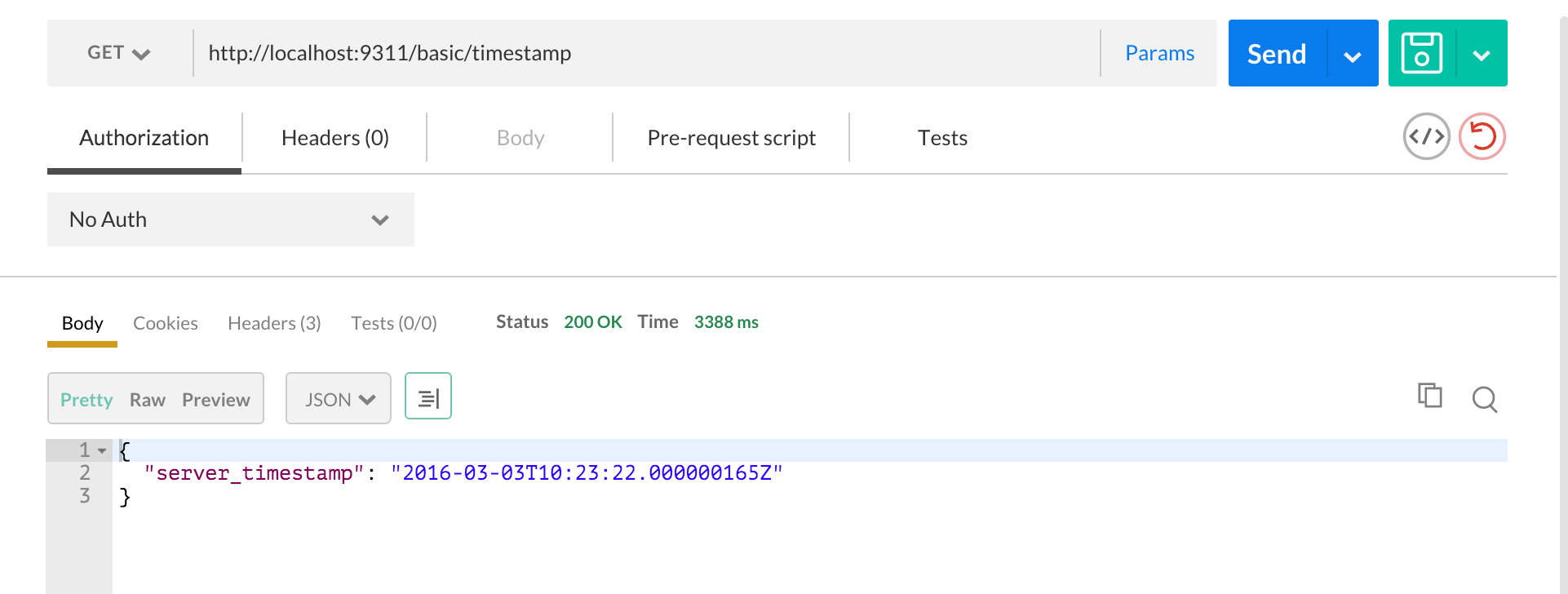Expand the Send button dropdown arrow
1568x594 pixels.
1353,55
